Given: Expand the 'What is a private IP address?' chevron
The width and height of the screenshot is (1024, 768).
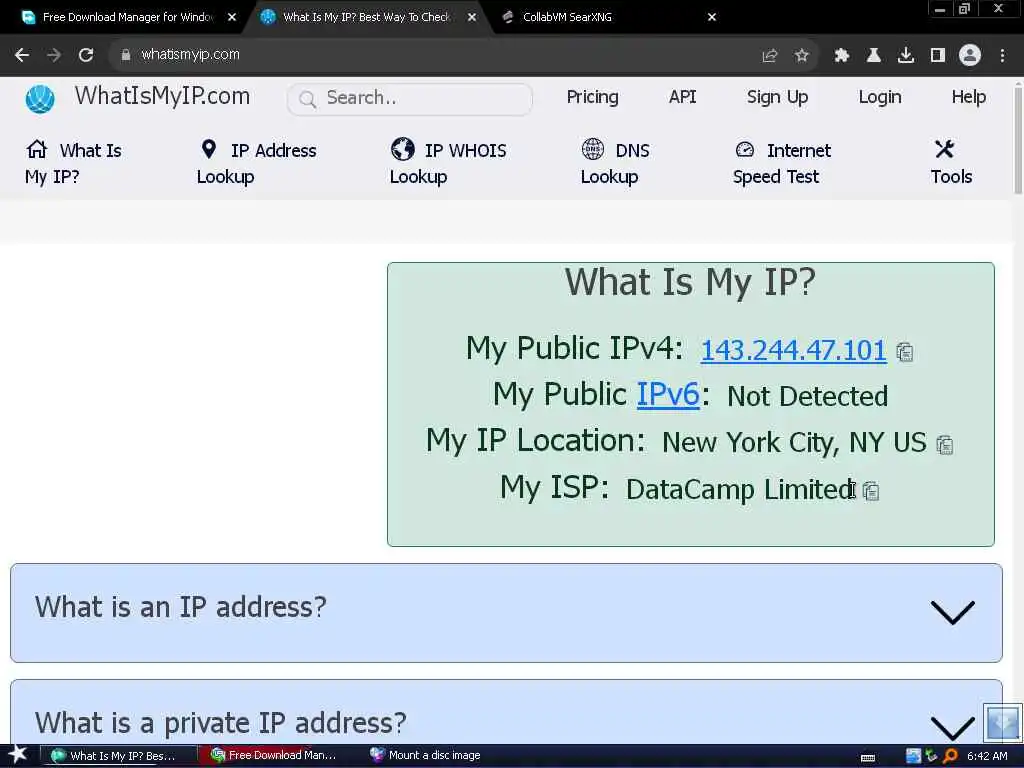Looking at the screenshot, I should [952, 727].
